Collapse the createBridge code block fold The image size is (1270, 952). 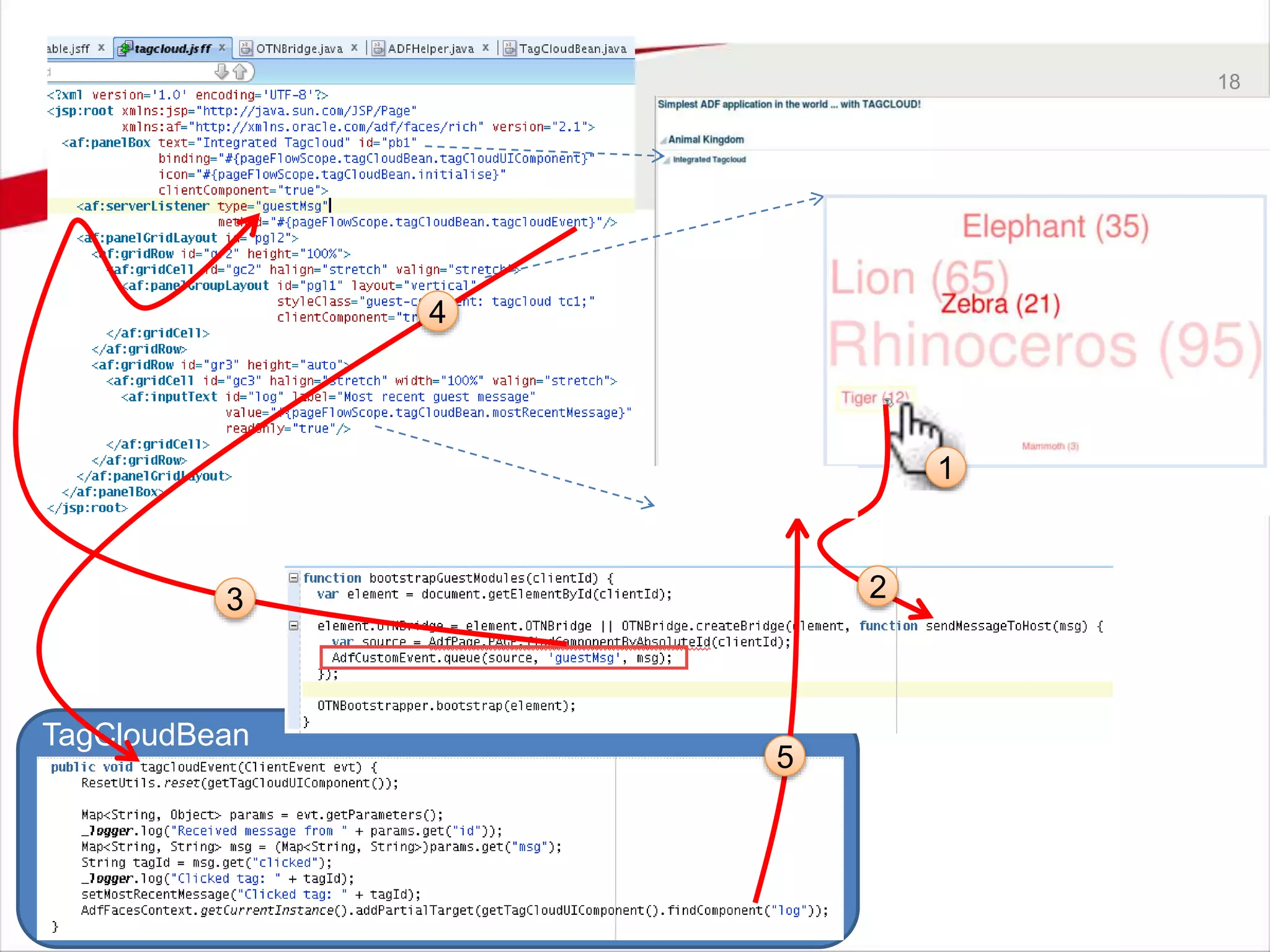pos(294,625)
